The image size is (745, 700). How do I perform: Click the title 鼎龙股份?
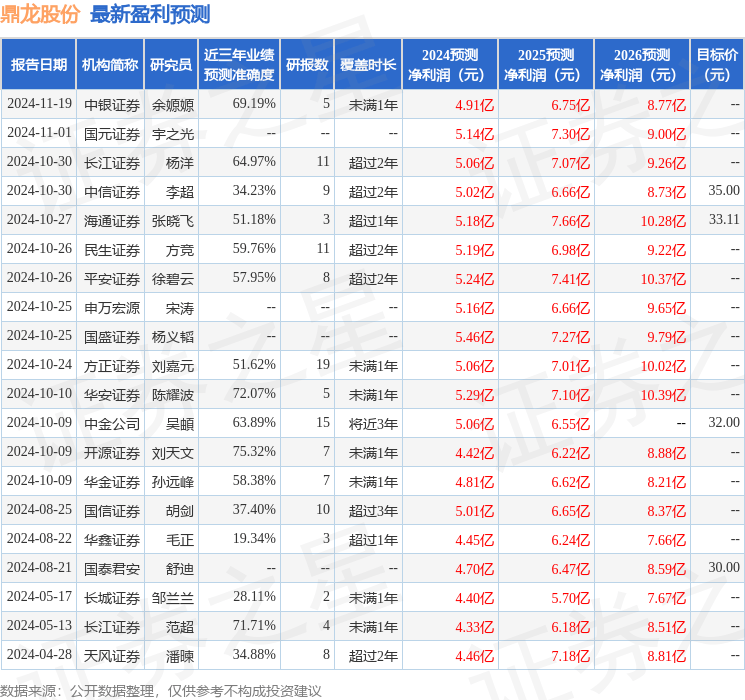[40, 14]
